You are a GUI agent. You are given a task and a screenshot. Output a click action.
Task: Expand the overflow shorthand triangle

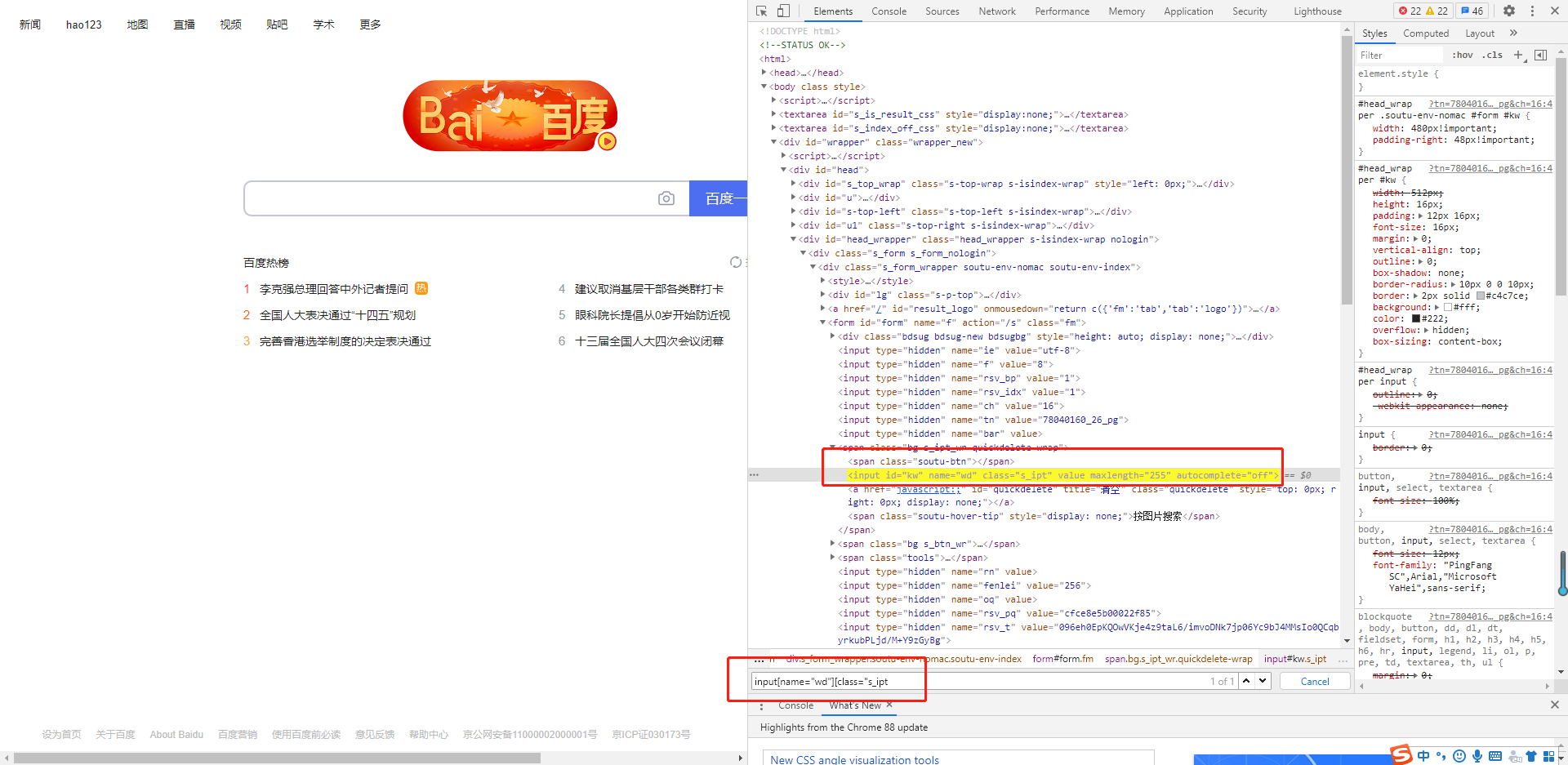coord(1427,331)
